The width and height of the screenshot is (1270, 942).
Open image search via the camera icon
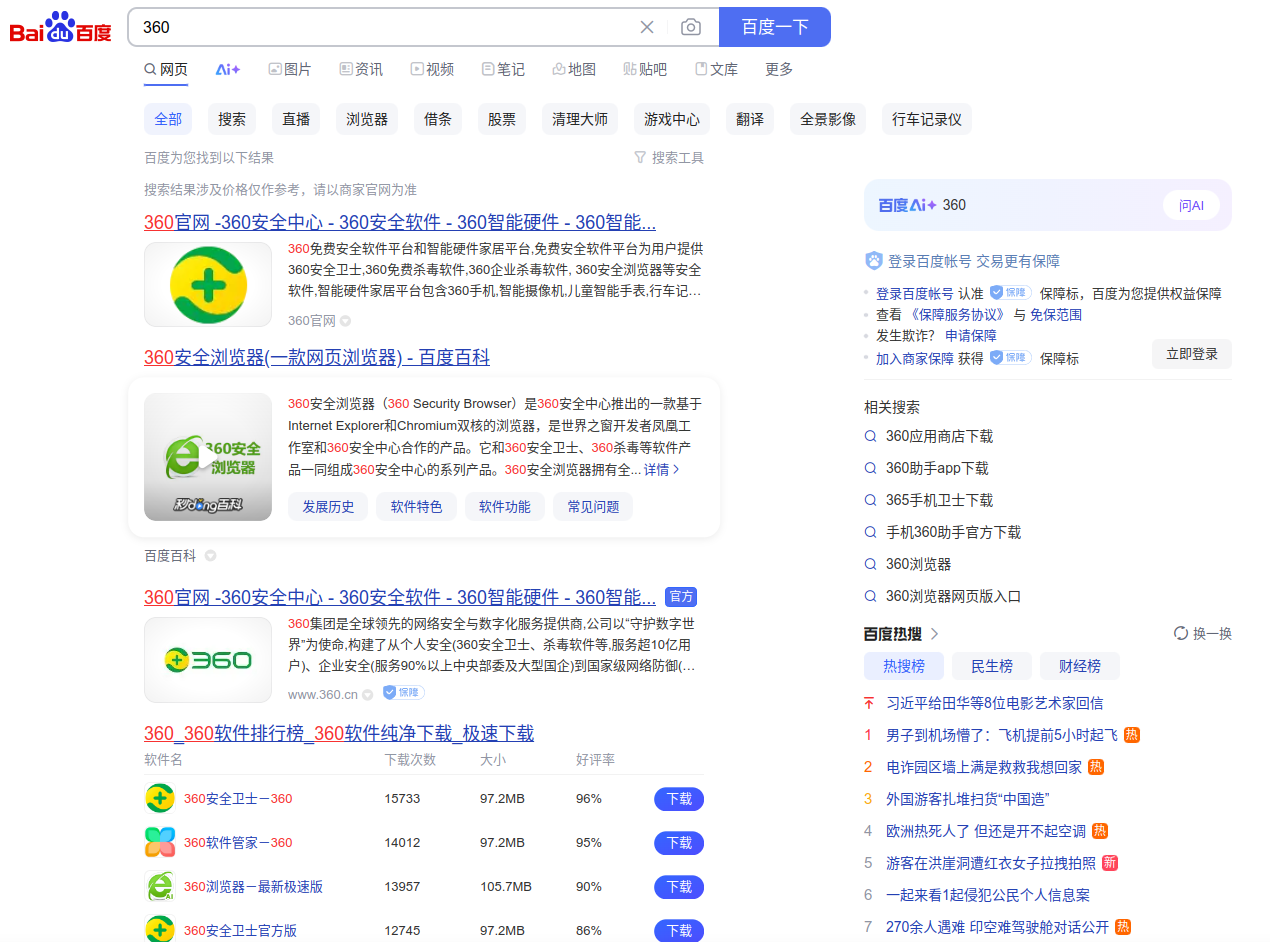[691, 27]
